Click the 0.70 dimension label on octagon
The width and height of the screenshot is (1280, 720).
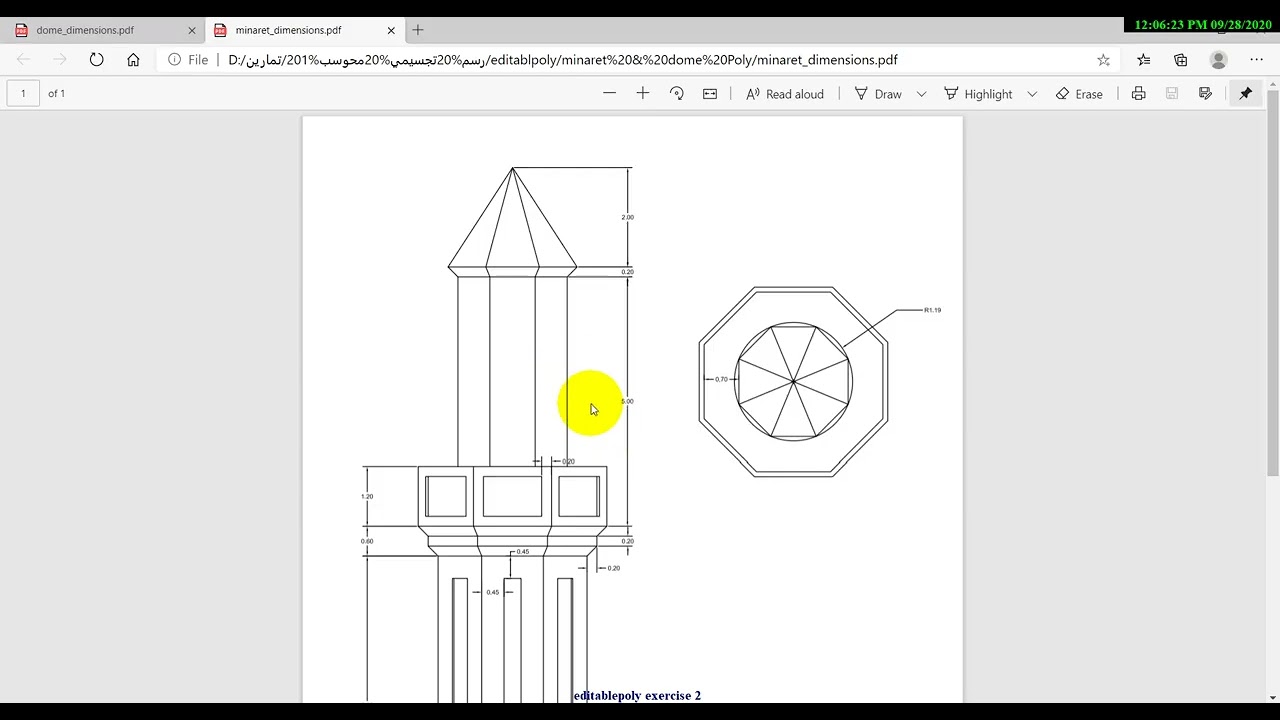[721, 379]
